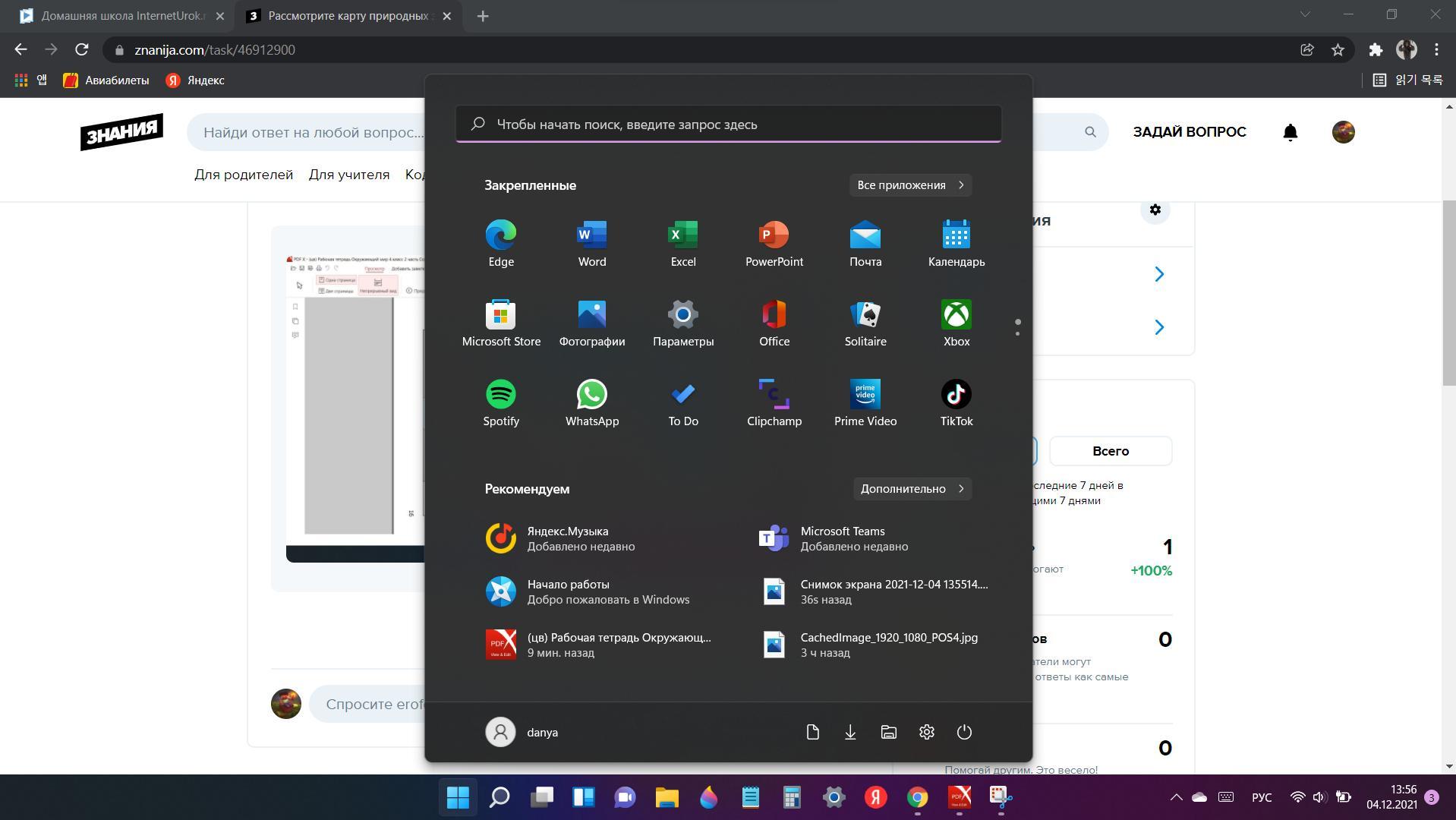The image size is (1456, 820).
Task: Switch input language РУС indicator
Action: (x=1261, y=797)
